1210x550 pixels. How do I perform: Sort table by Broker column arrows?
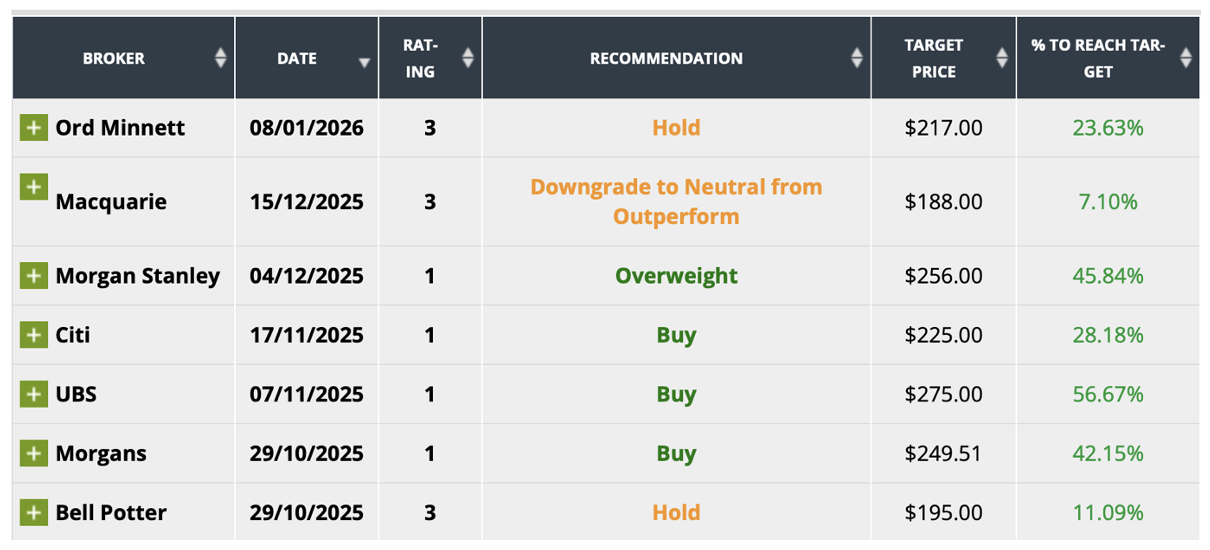220,58
